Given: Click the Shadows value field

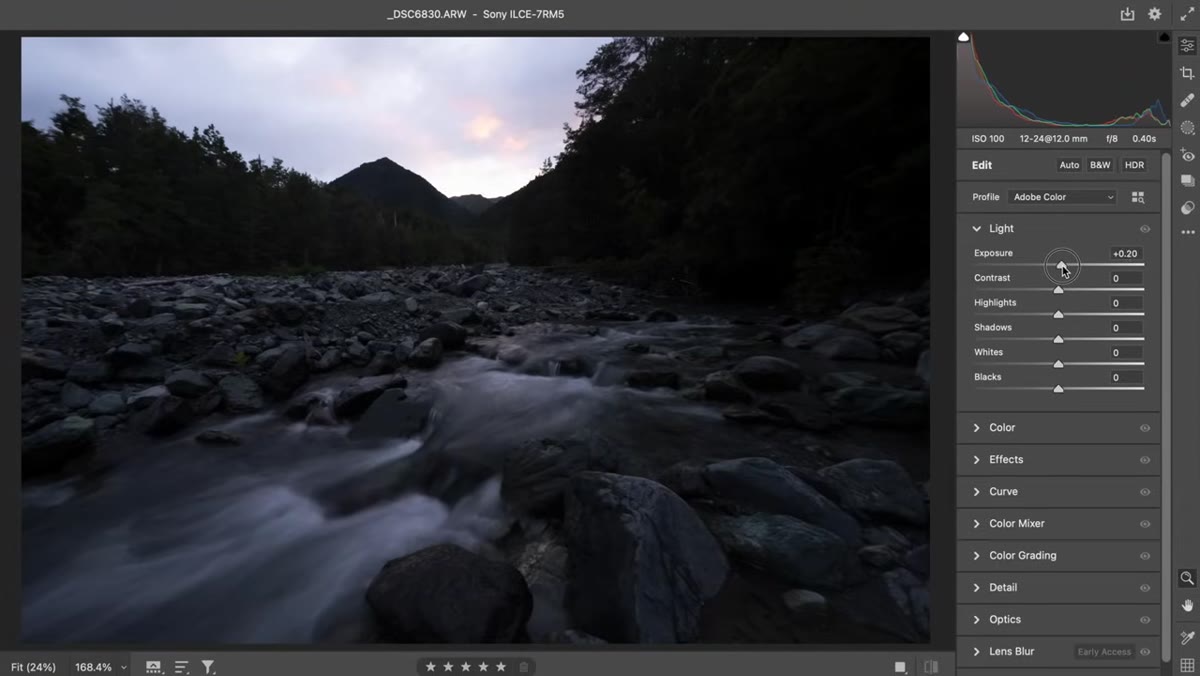Looking at the screenshot, I should click(x=1125, y=328).
